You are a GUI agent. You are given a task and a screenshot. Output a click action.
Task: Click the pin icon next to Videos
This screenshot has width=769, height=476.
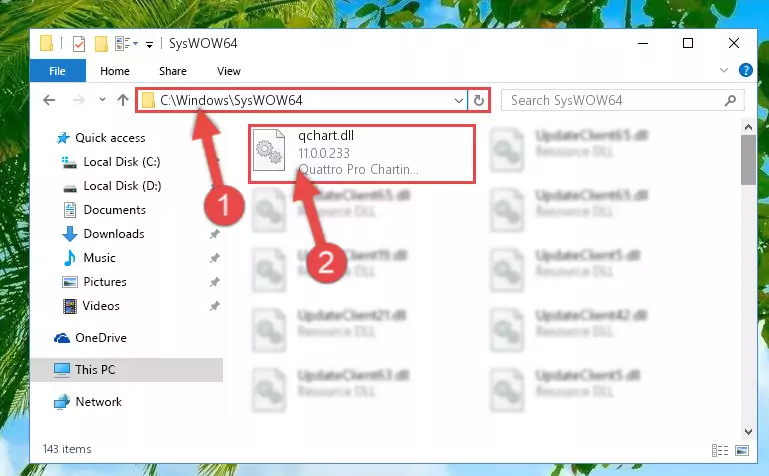coord(214,306)
